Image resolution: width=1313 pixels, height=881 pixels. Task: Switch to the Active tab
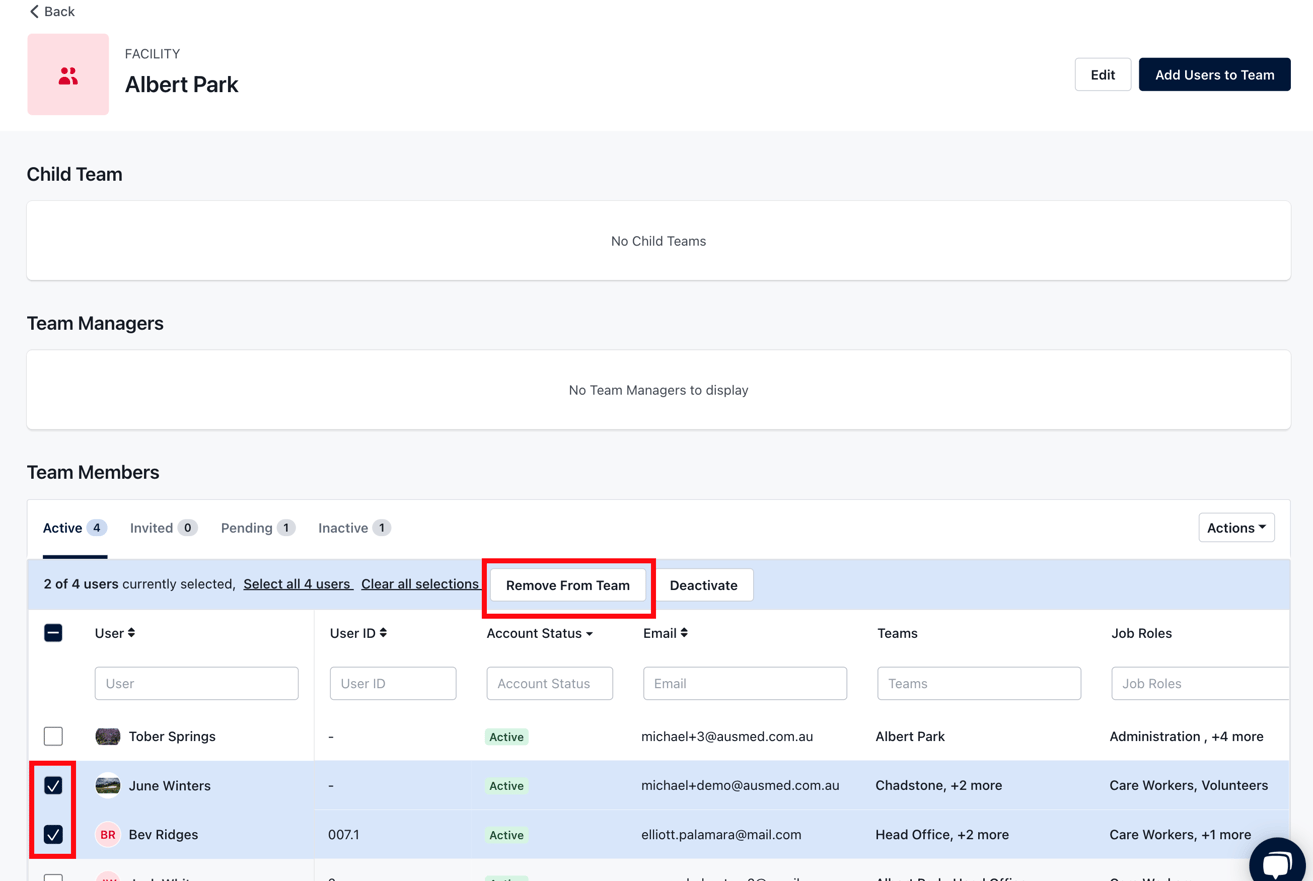75,528
